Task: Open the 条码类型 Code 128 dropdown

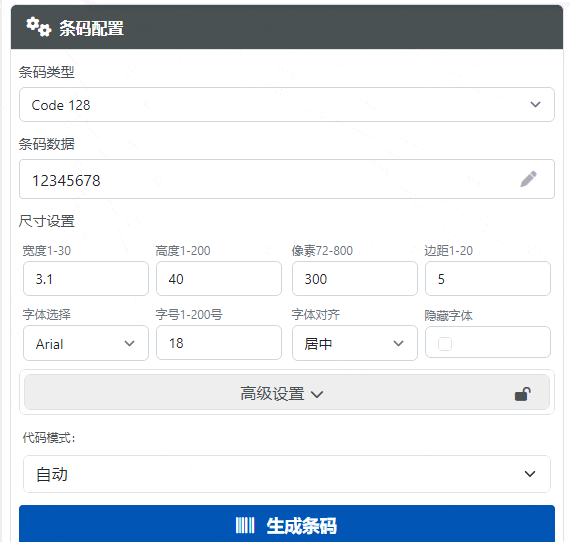Action: point(287,105)
